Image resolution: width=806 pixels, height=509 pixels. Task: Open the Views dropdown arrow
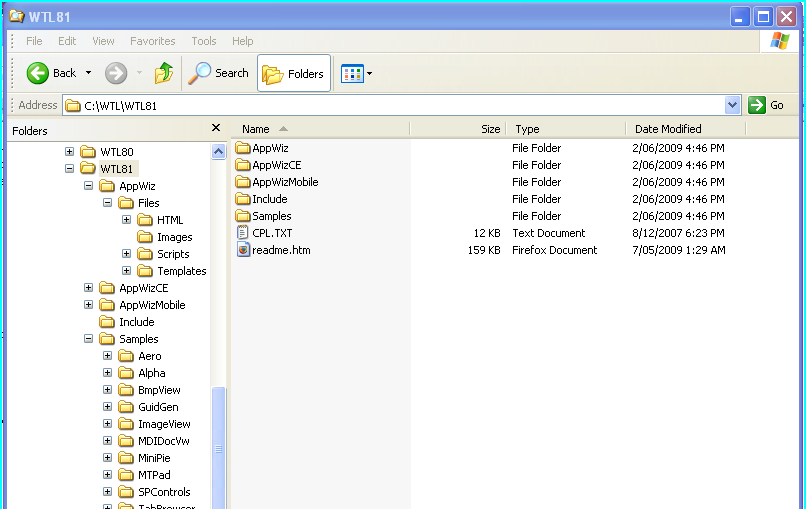pyautogui.click(x=370, y=74)
